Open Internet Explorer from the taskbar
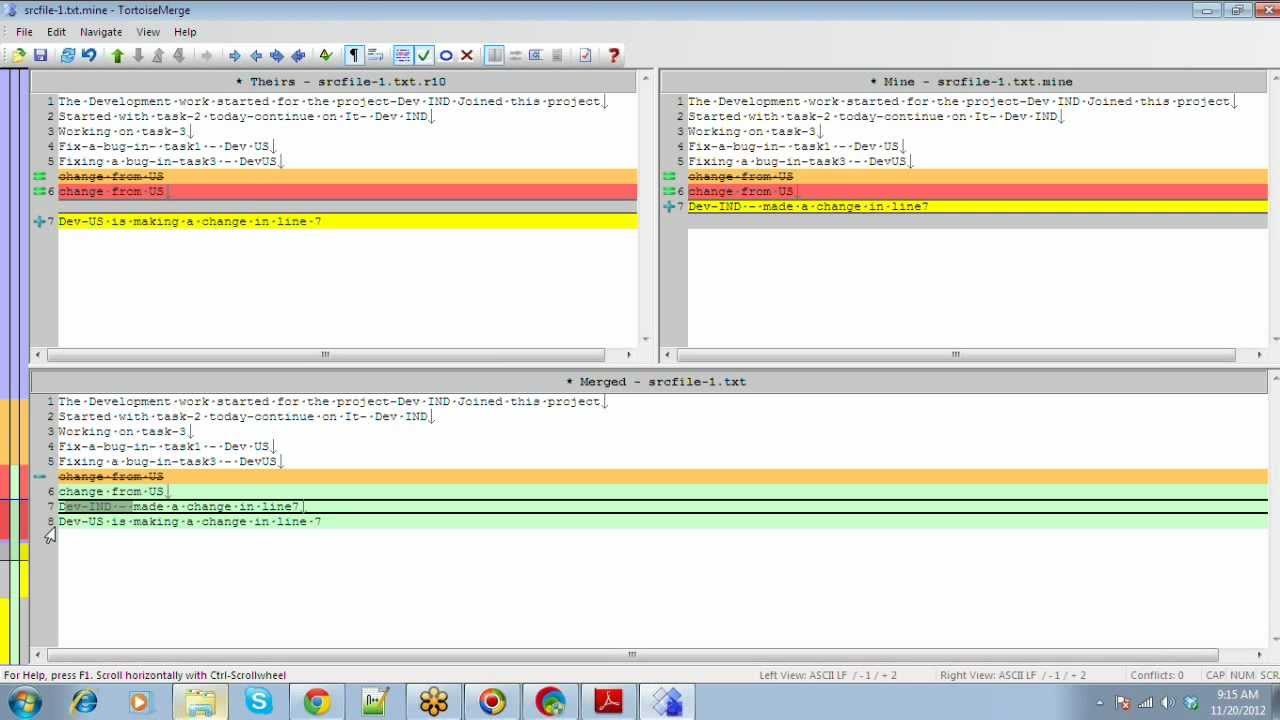Screen dimensions: 1280x720 [84, 702]
